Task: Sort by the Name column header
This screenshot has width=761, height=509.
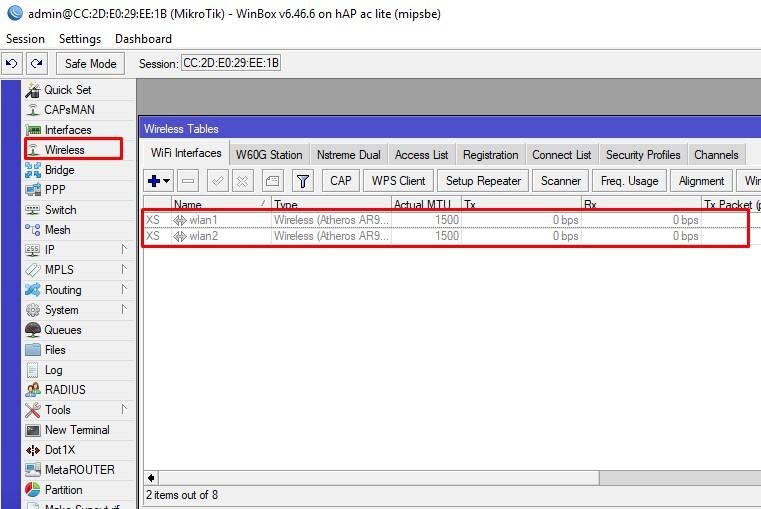Action: click(221, 204)
